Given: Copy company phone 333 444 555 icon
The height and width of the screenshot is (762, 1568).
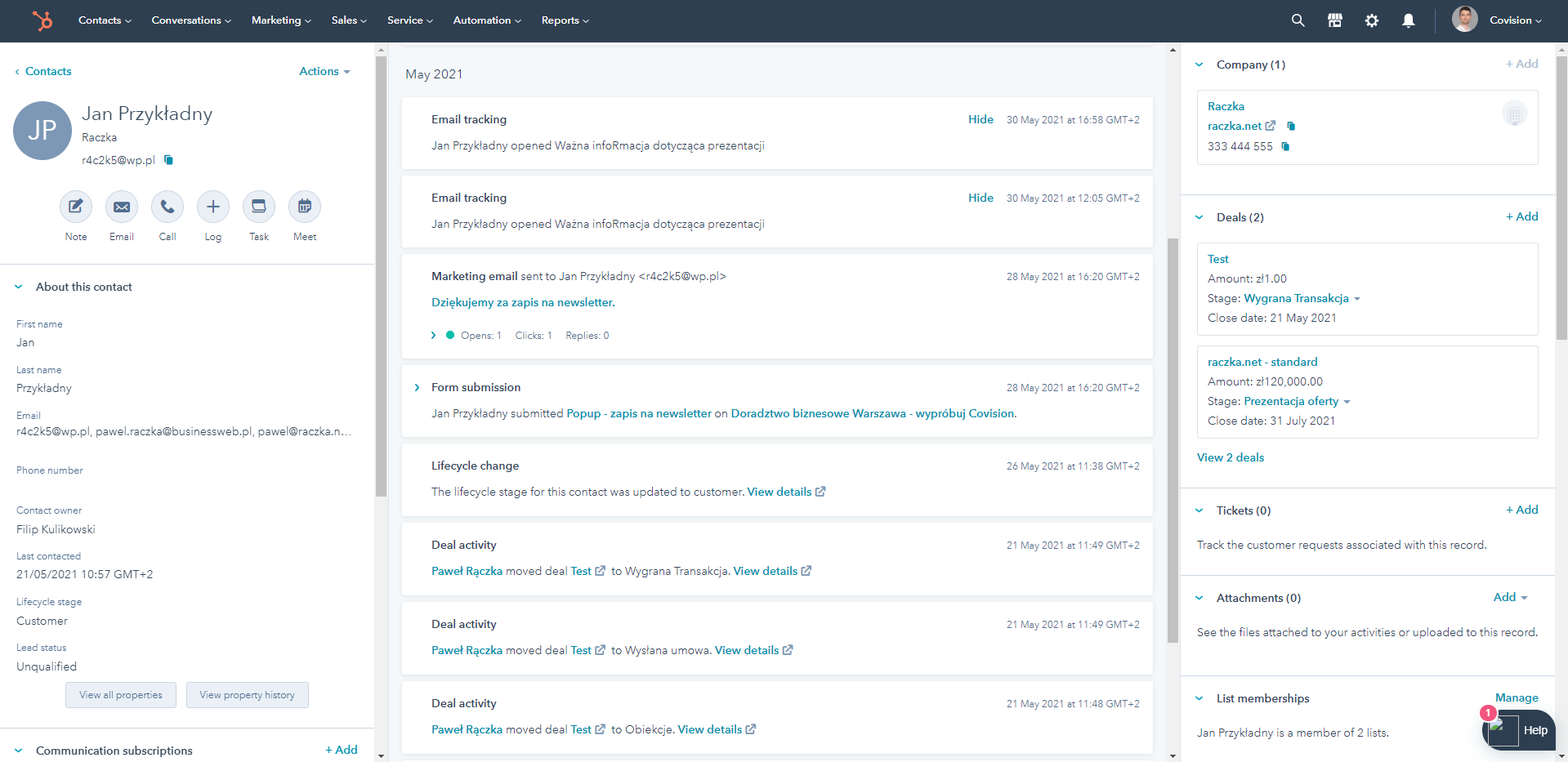Looking at the screenshot, I should 1285,146.
